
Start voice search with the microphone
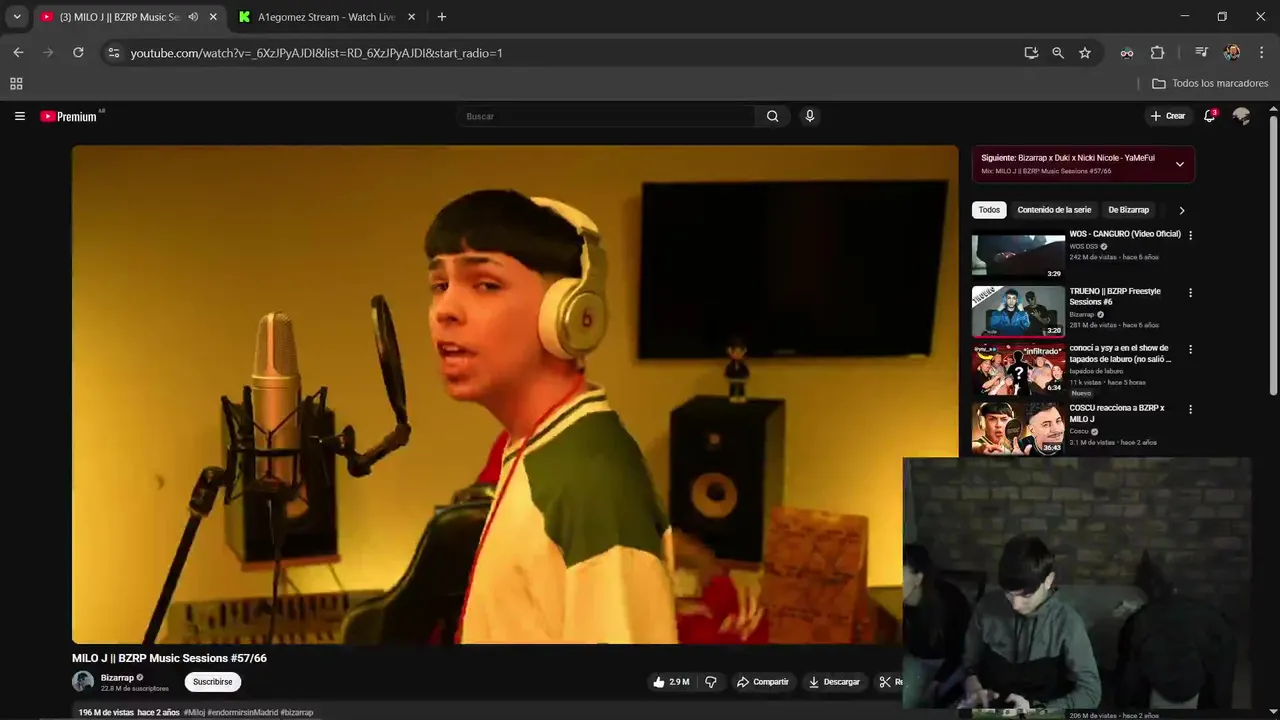pos(810,116)
